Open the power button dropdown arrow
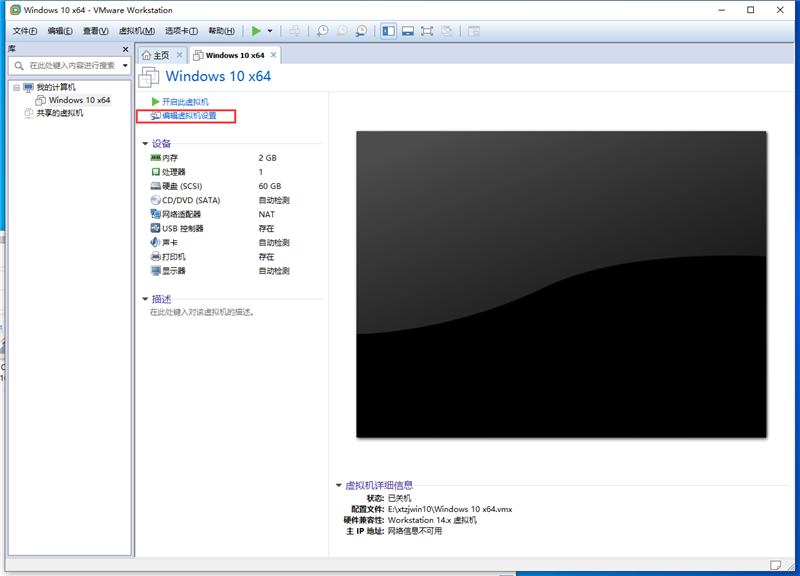The image size is (800, 576). coord(270,31)
